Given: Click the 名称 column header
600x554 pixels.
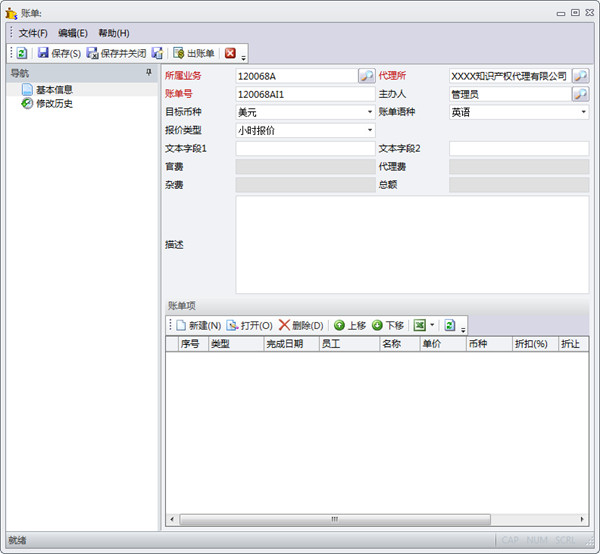Looking at the screenshot, I should click(399, 344).
